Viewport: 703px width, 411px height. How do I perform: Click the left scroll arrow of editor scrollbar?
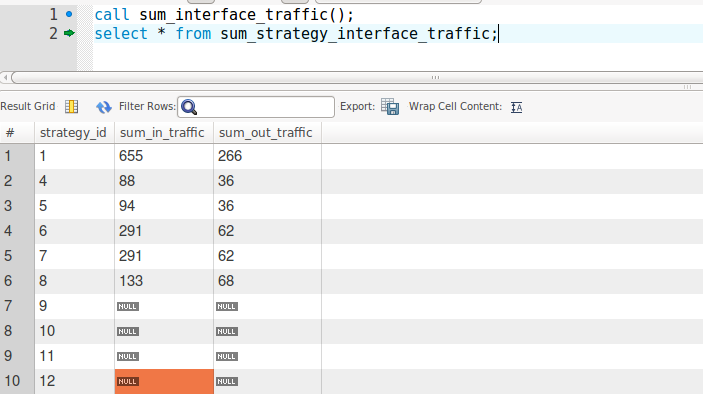[5, 78]
